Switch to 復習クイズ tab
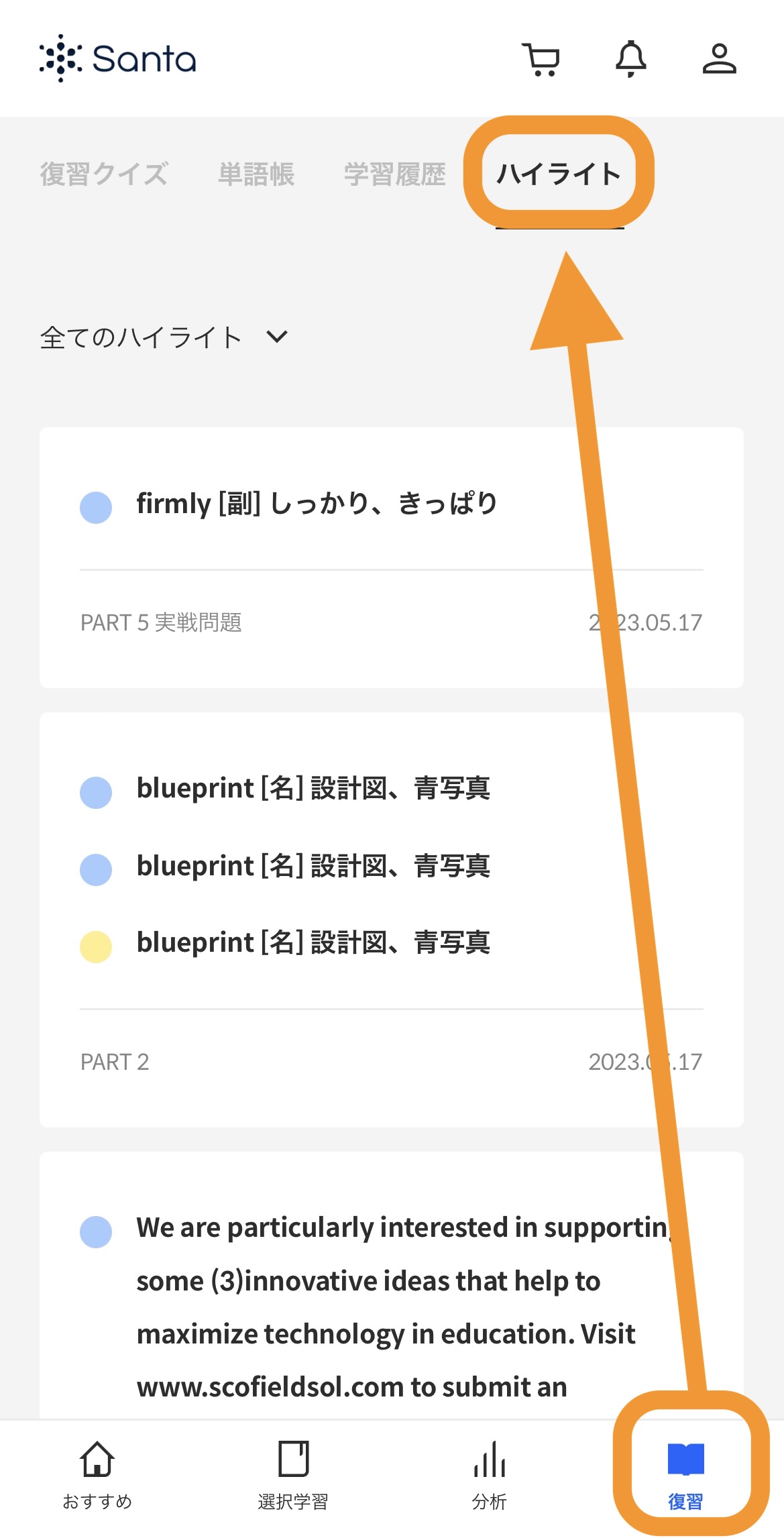This screenshot has height=1538, width=784. pos(104,174)
